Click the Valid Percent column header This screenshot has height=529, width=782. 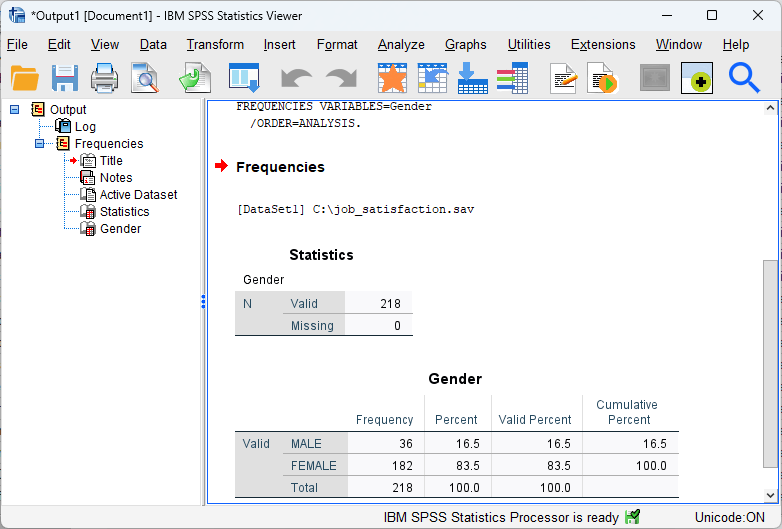tap(535, 419)
